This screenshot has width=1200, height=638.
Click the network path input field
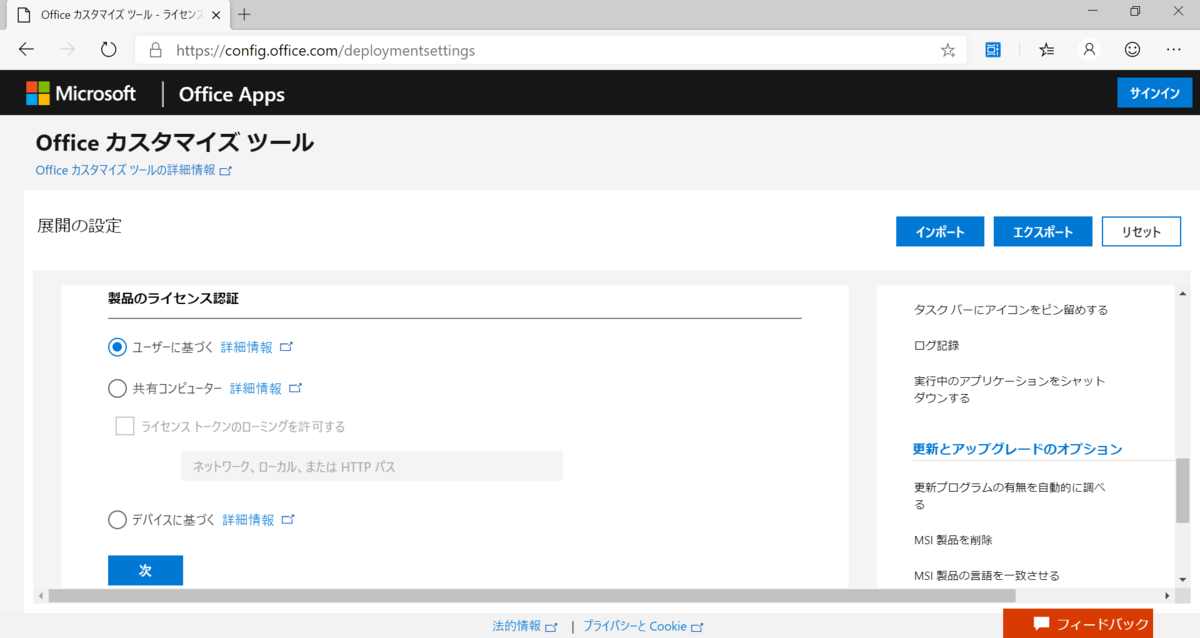click(x=372, y=466)
